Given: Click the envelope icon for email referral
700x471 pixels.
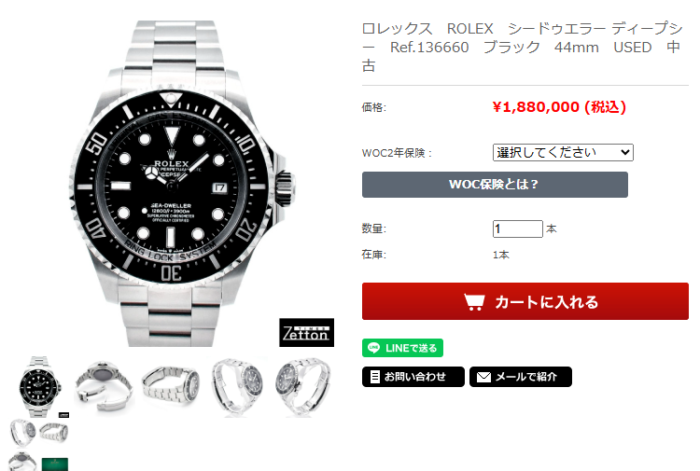Looking at the screenshot, I should tap(483, 377).
